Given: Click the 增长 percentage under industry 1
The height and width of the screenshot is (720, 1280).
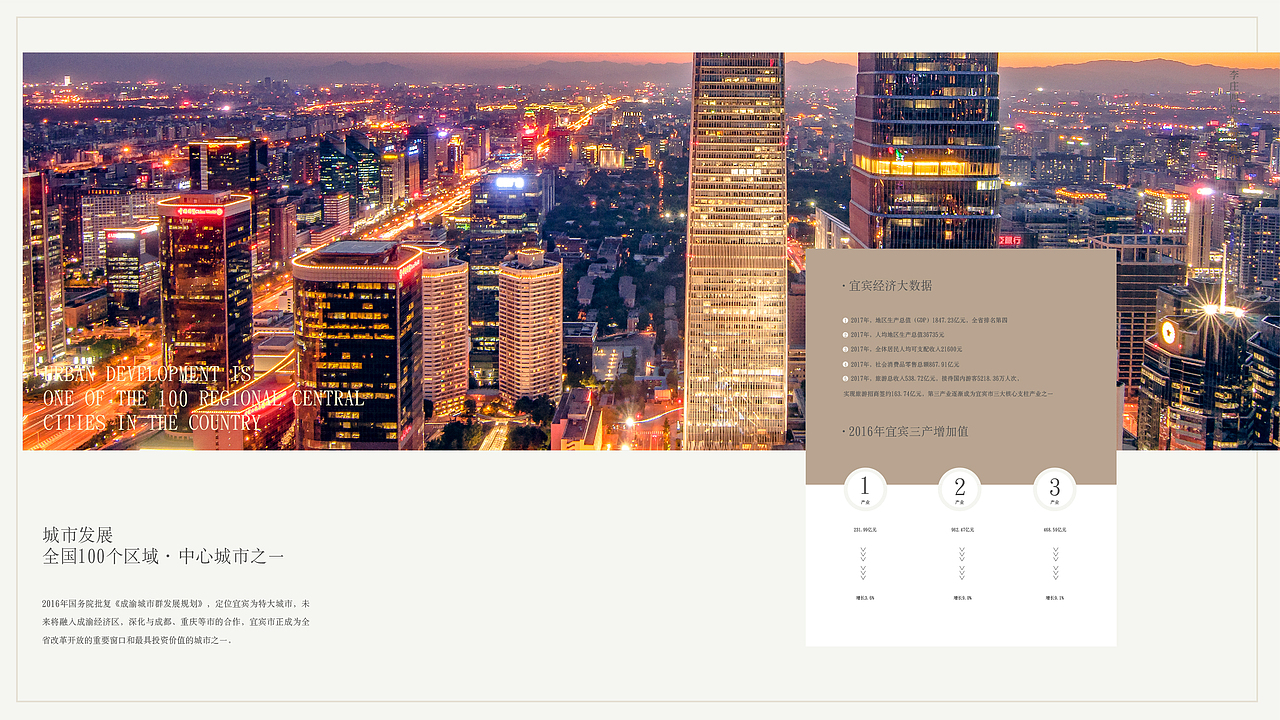Looking at the screenshot, I should 865,598.
